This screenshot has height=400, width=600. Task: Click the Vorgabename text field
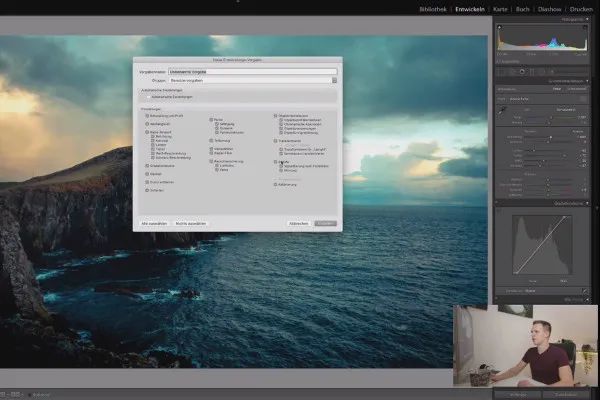[253, 72]
